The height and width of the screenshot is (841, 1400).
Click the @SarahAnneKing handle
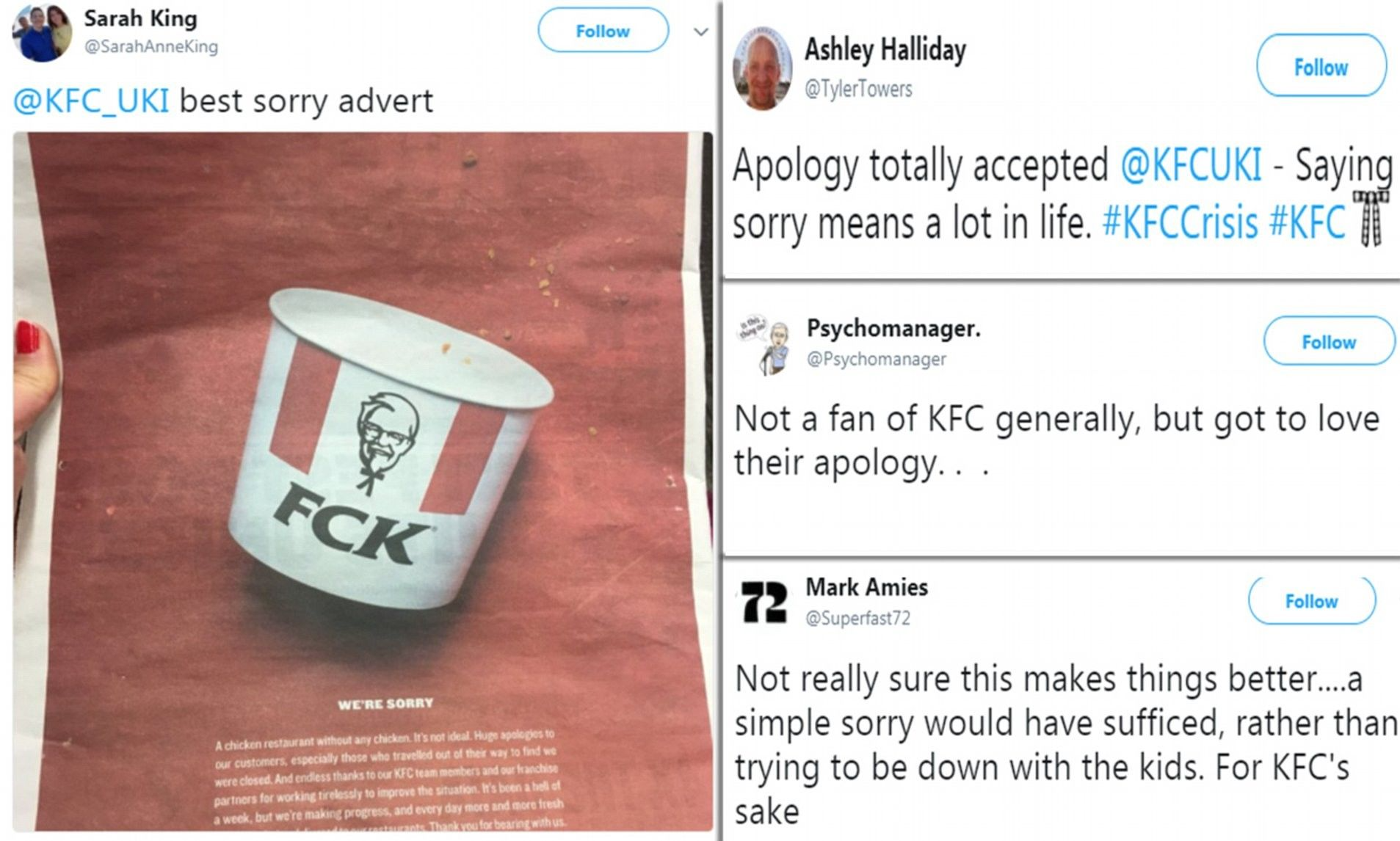(151, 47)
